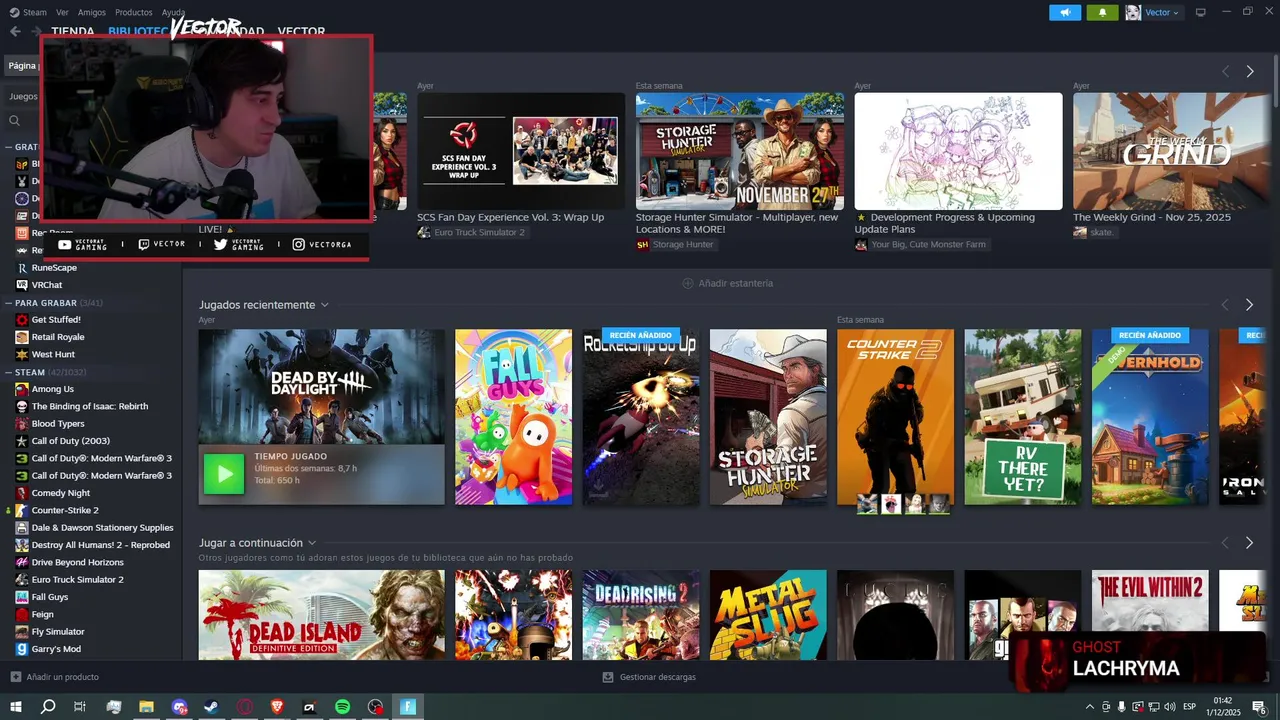The height and width of the screenshot is (720, 1280).
Task: Open the taskbar volume icon
Action: [x=1171, y=707]
